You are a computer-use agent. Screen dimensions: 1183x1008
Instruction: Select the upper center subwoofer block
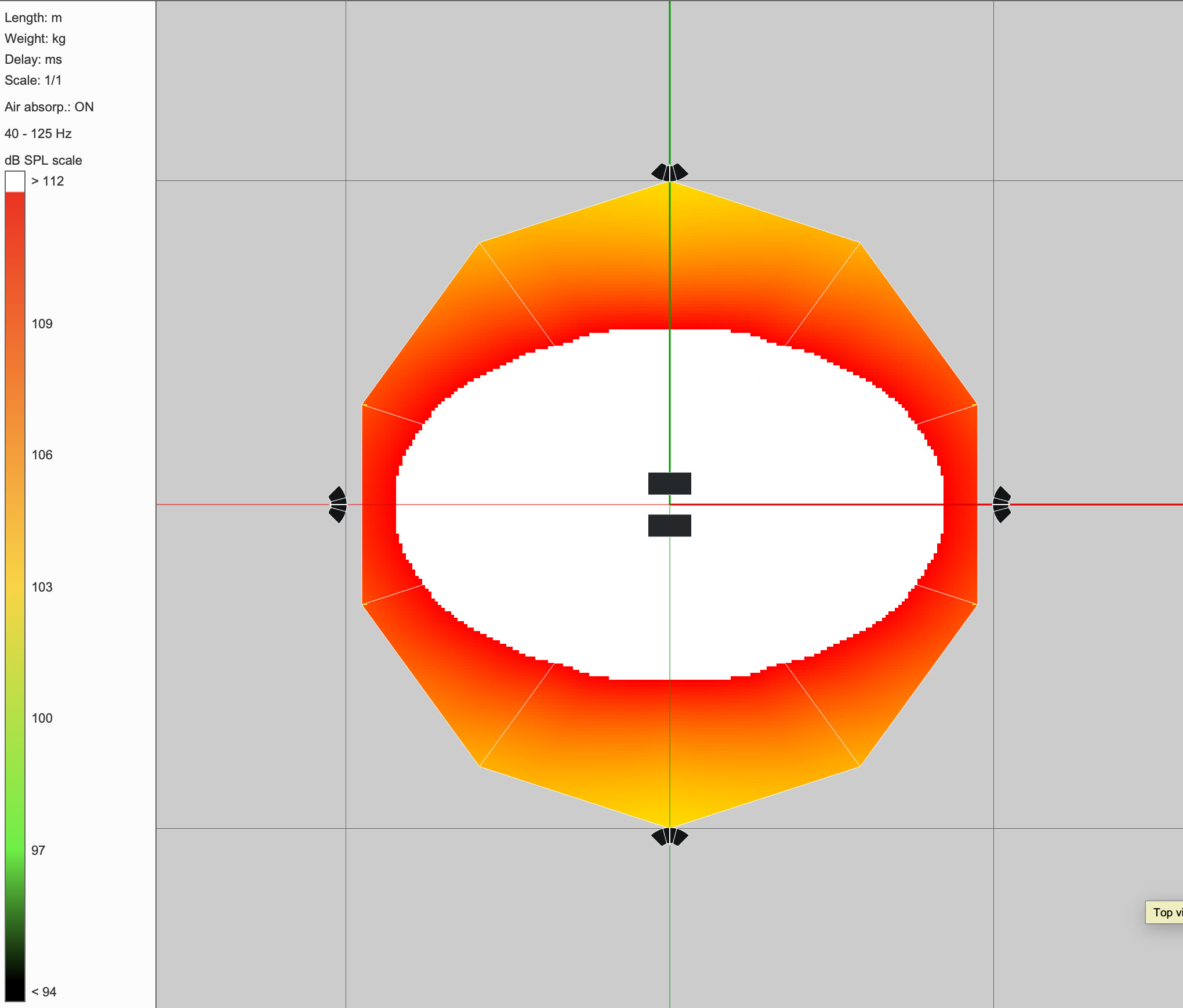pos(669,483)
